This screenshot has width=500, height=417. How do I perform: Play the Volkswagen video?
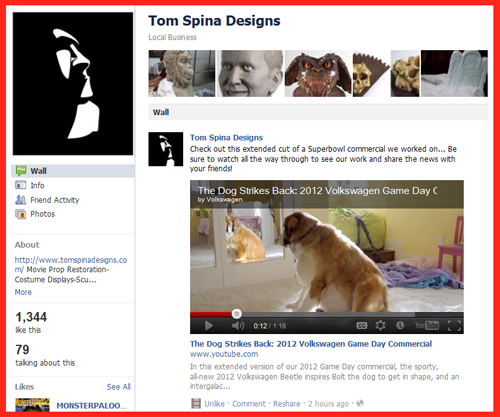(209, 325)
